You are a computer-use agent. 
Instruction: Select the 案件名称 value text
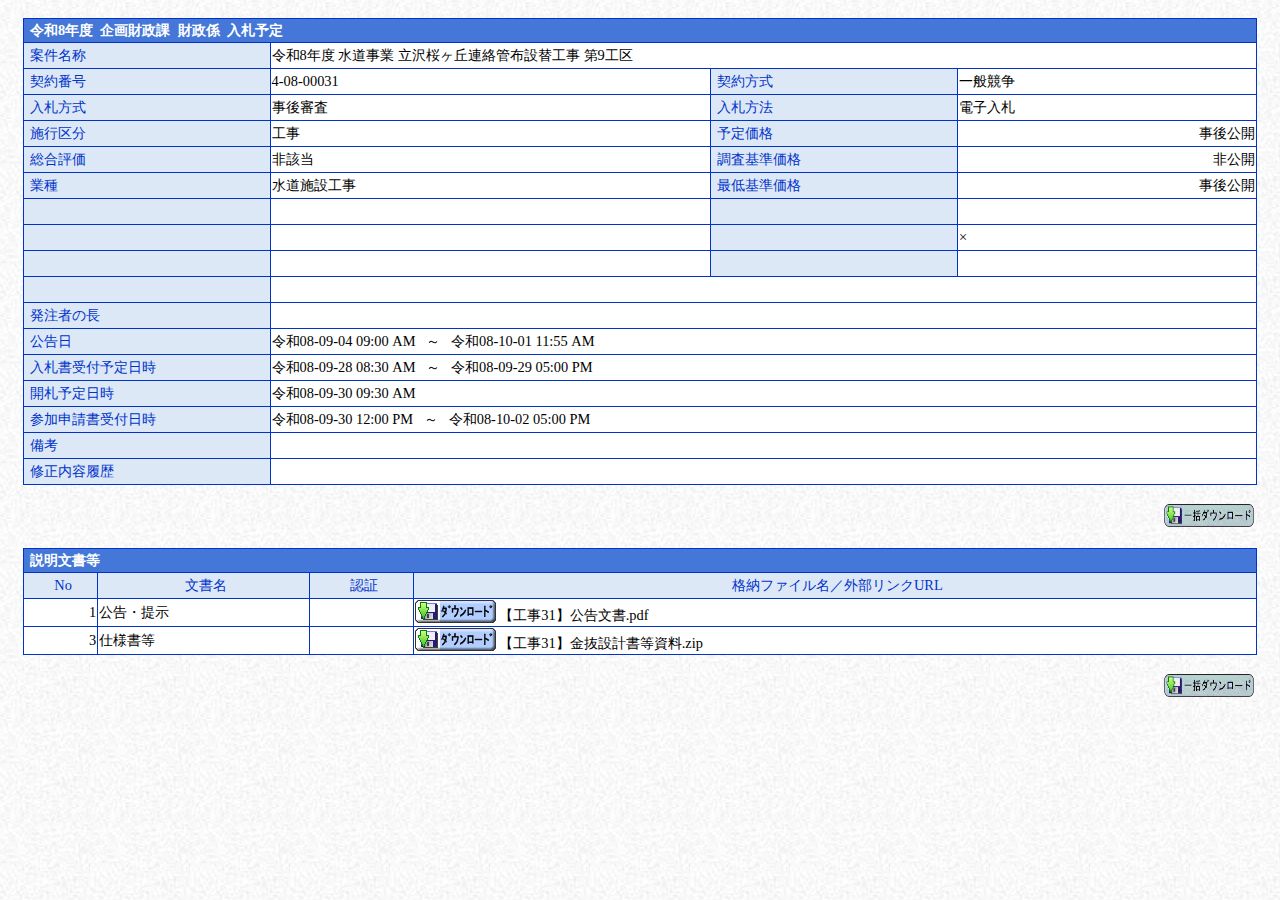tap(452, 56)
